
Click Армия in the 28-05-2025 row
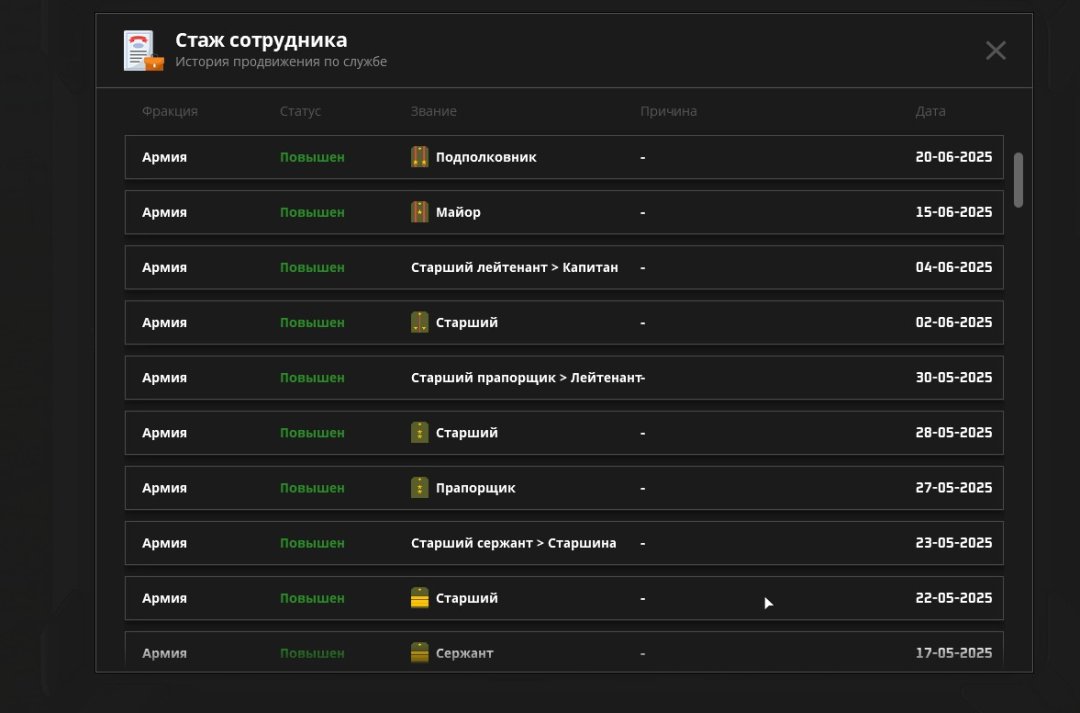165,433
